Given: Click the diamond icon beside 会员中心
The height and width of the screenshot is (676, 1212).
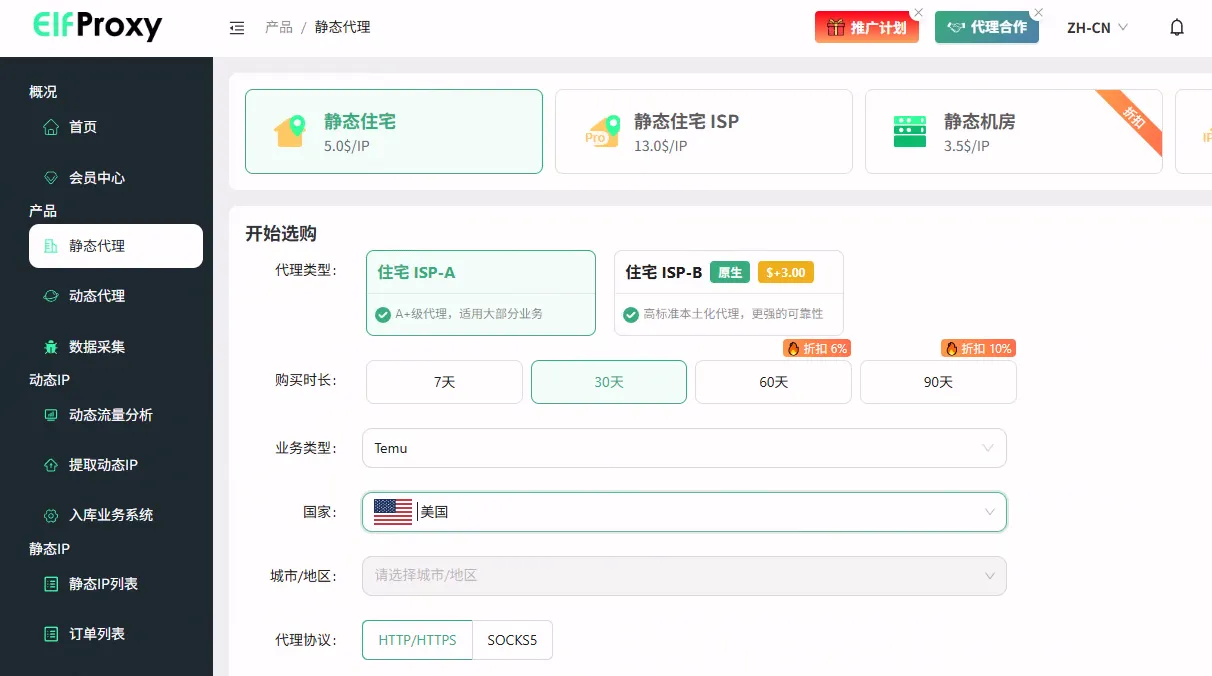Looking at the screenshot, I should tap(51, 178).
